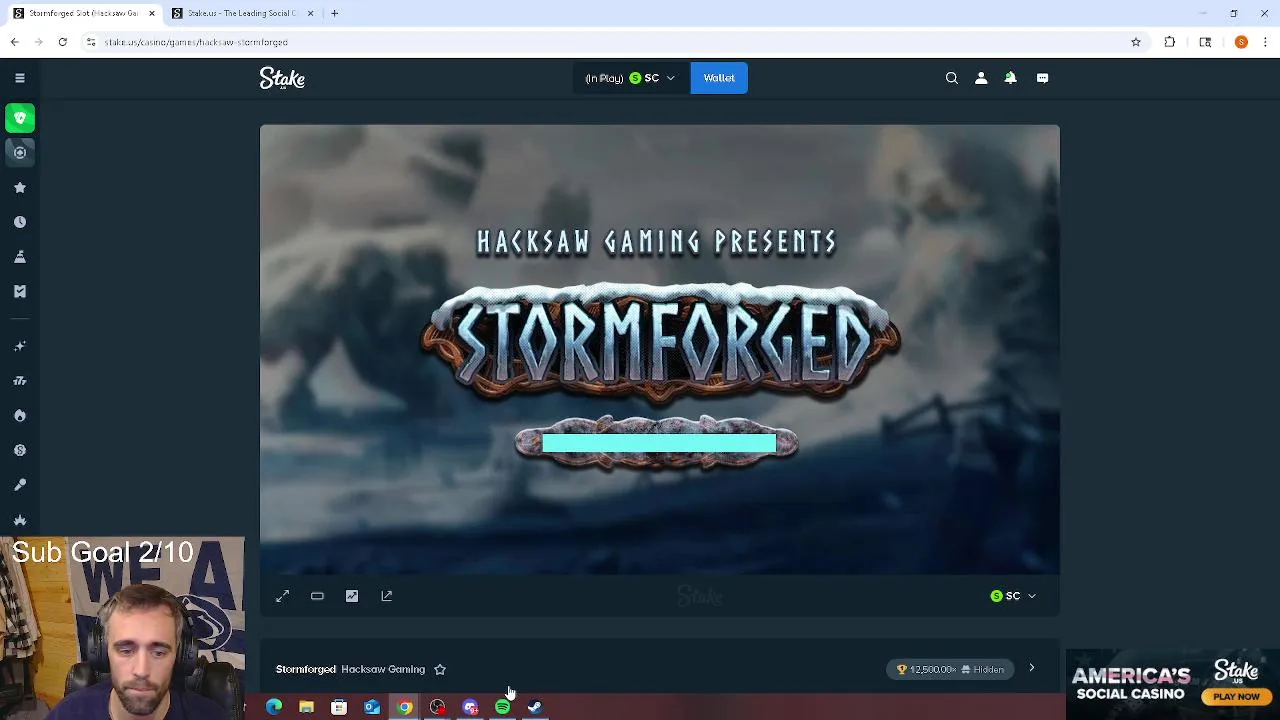
Task: Open My Bets checklist icon in sidebar
Action: (x=19, y=291)
